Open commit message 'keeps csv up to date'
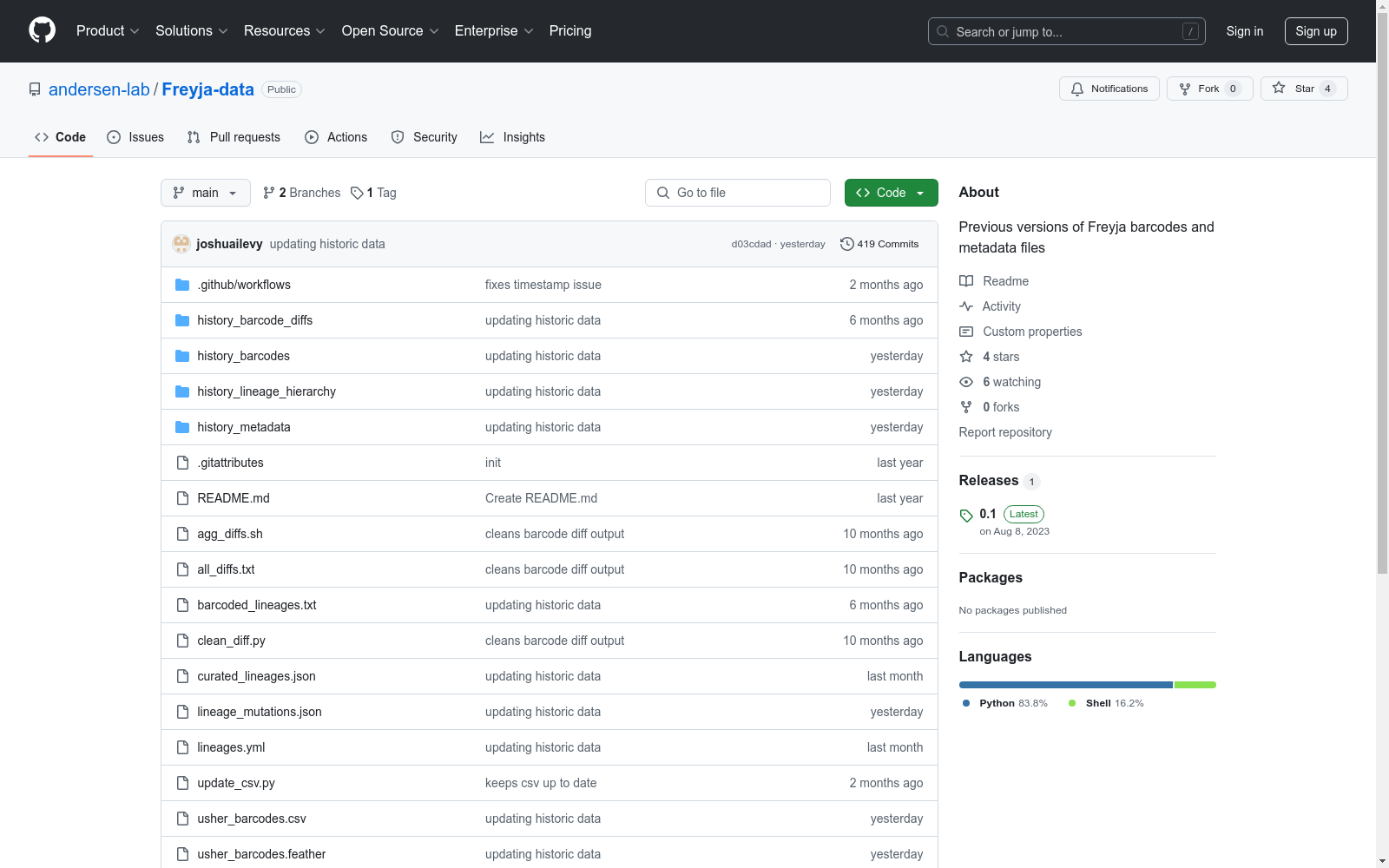This screenshot has height=868, width=1389. (x=541, y=783)
